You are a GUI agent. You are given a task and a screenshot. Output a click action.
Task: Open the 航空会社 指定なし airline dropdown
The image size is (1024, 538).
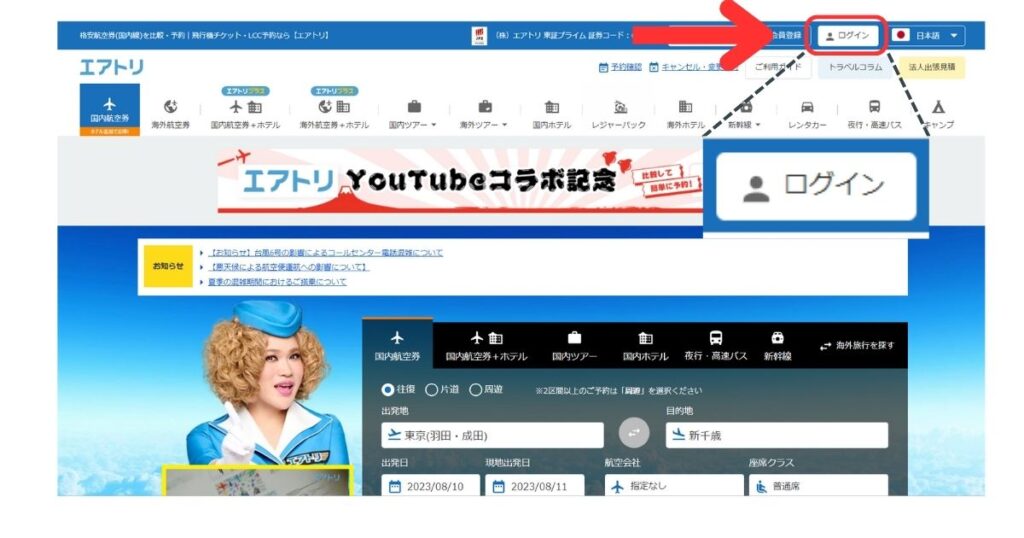(674, 486)
